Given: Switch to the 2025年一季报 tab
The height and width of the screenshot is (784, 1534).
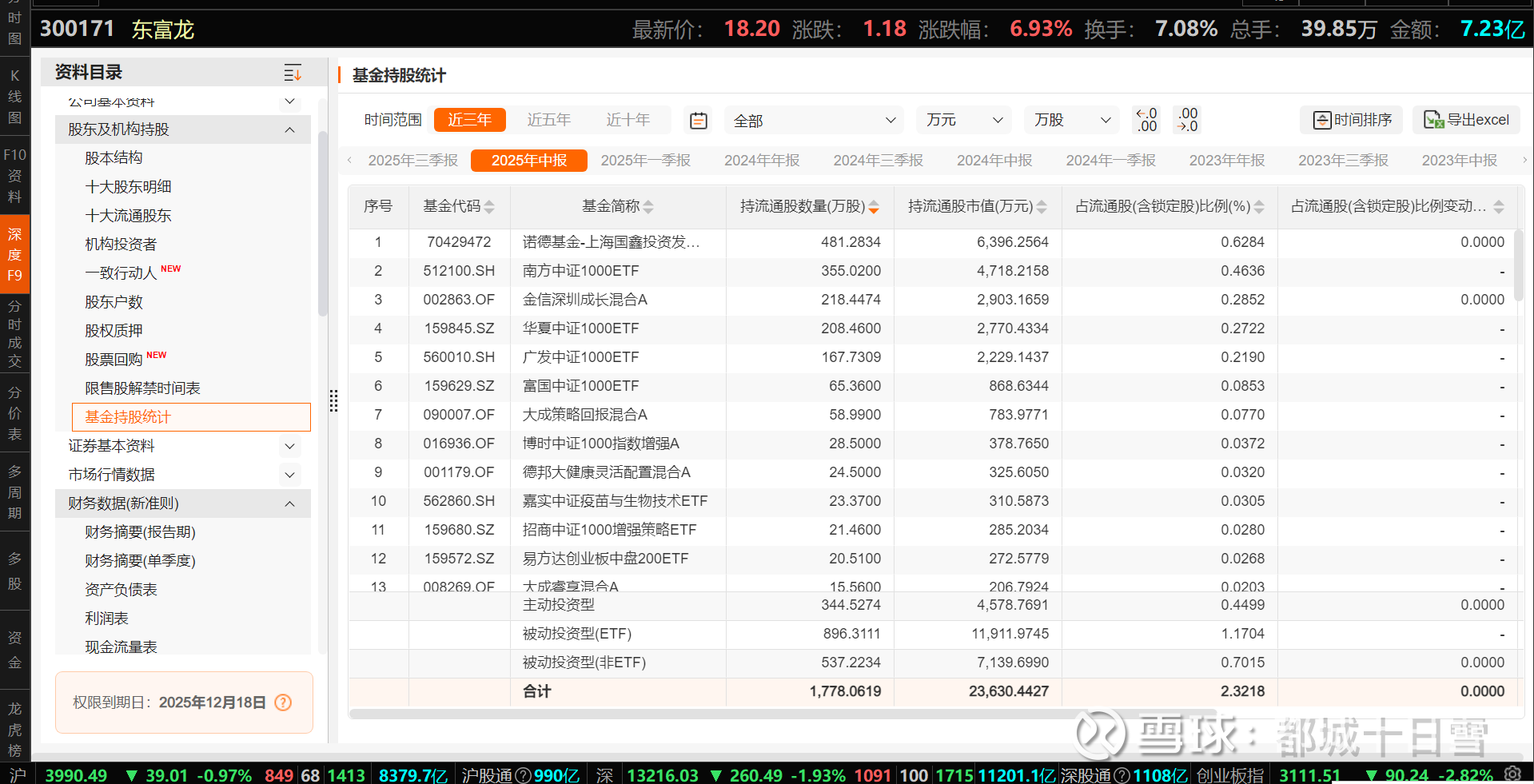Looking at the screenshot, I should [645, 161].
